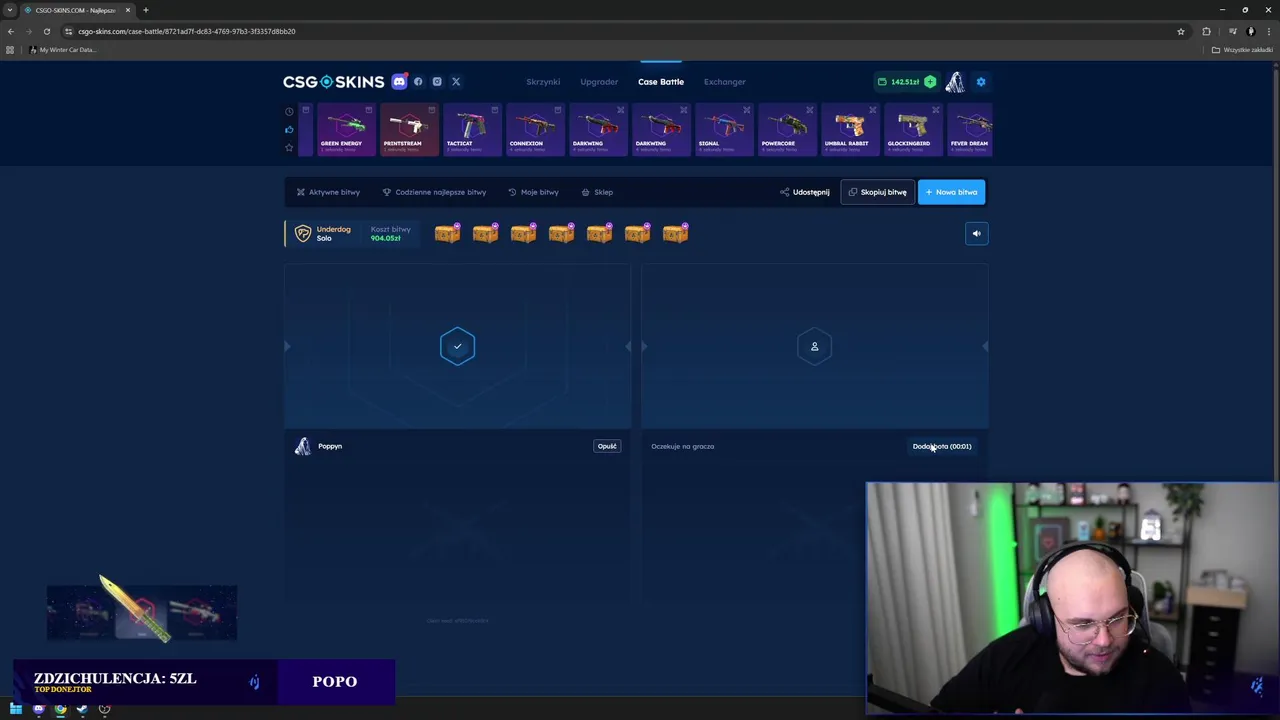This screenshot has height=720, width=1280.
Task: Open Chrome three-dot menu
Action: point(1268,31)
